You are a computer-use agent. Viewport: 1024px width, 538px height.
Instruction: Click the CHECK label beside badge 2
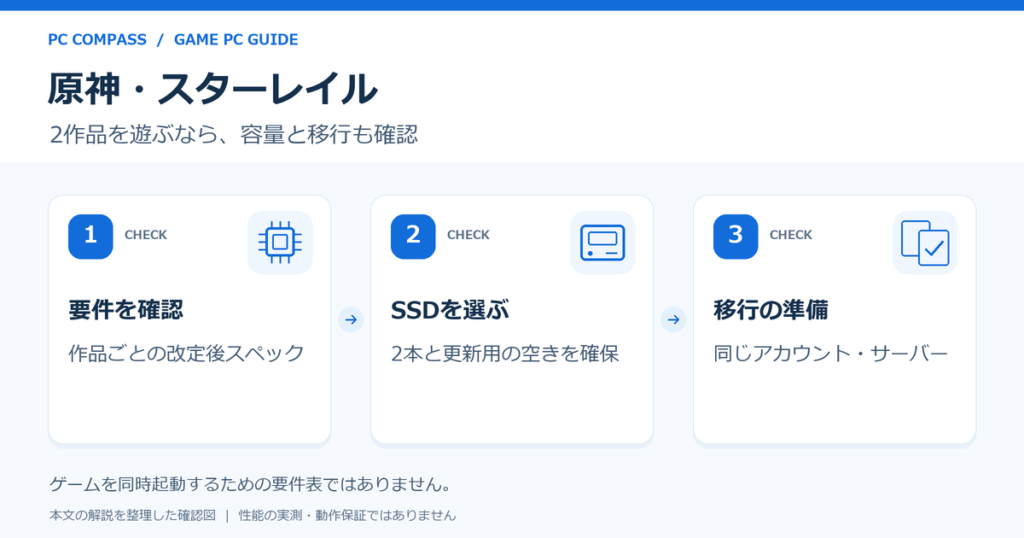[x=468, y=235]
